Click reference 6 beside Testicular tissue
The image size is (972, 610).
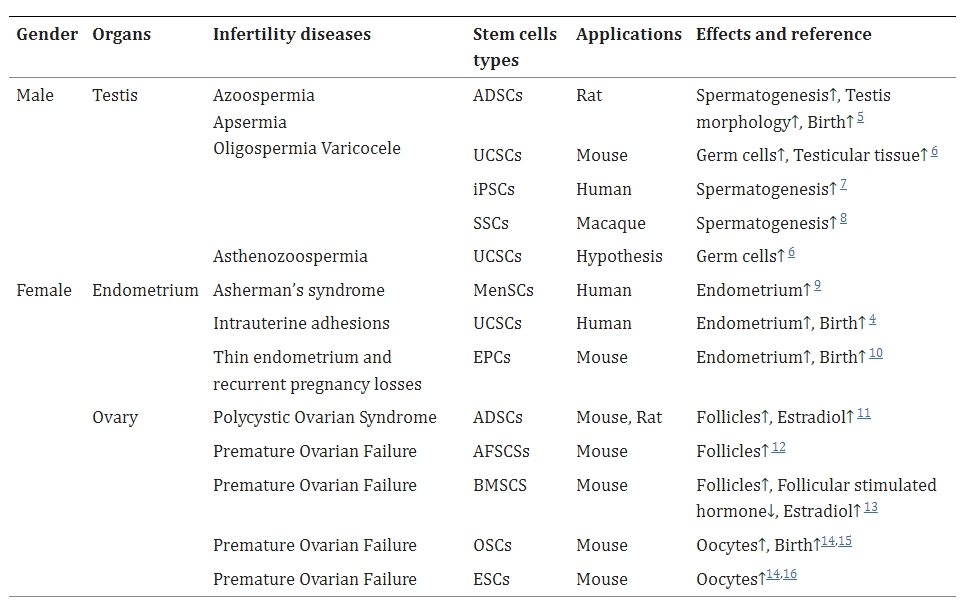(934, 151)
